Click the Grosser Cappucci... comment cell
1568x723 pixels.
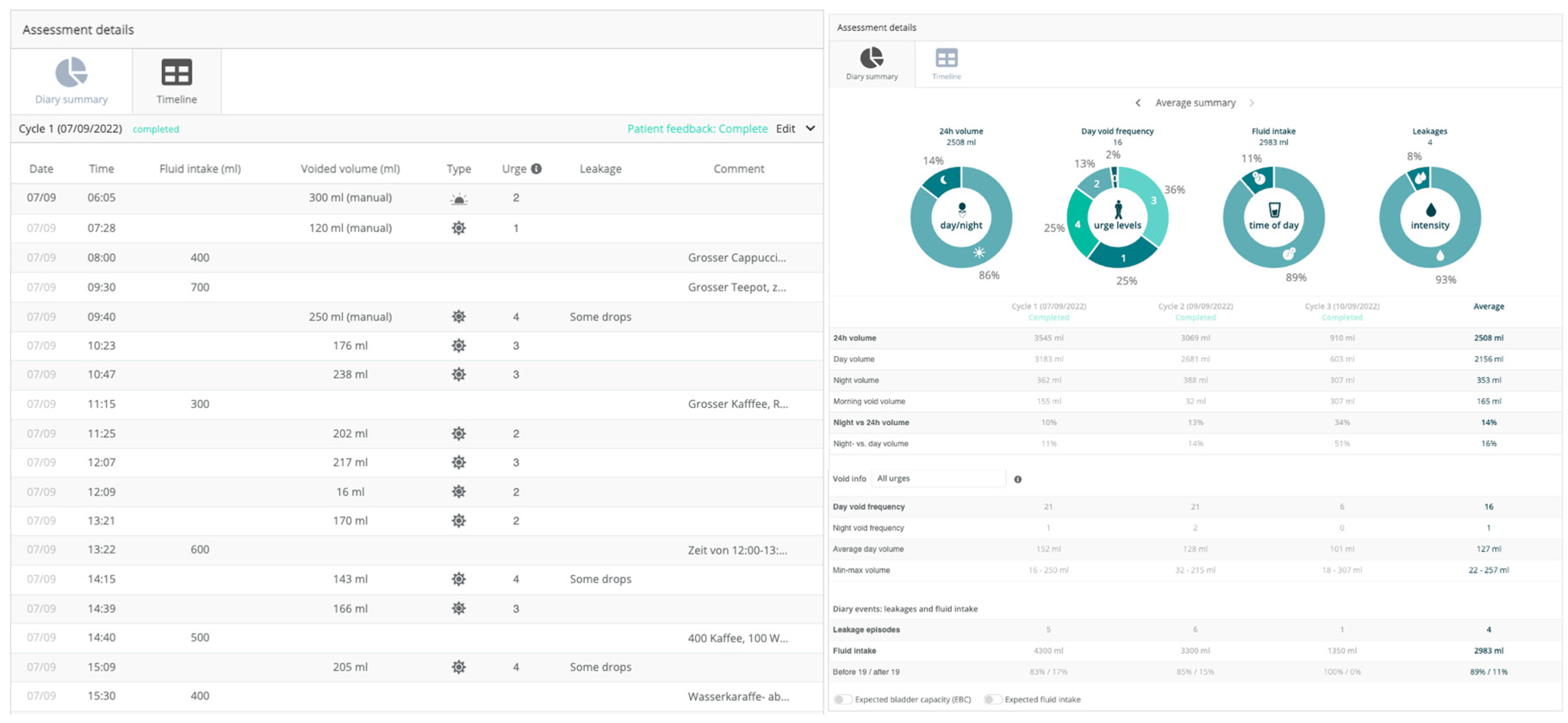coord(736,258)
